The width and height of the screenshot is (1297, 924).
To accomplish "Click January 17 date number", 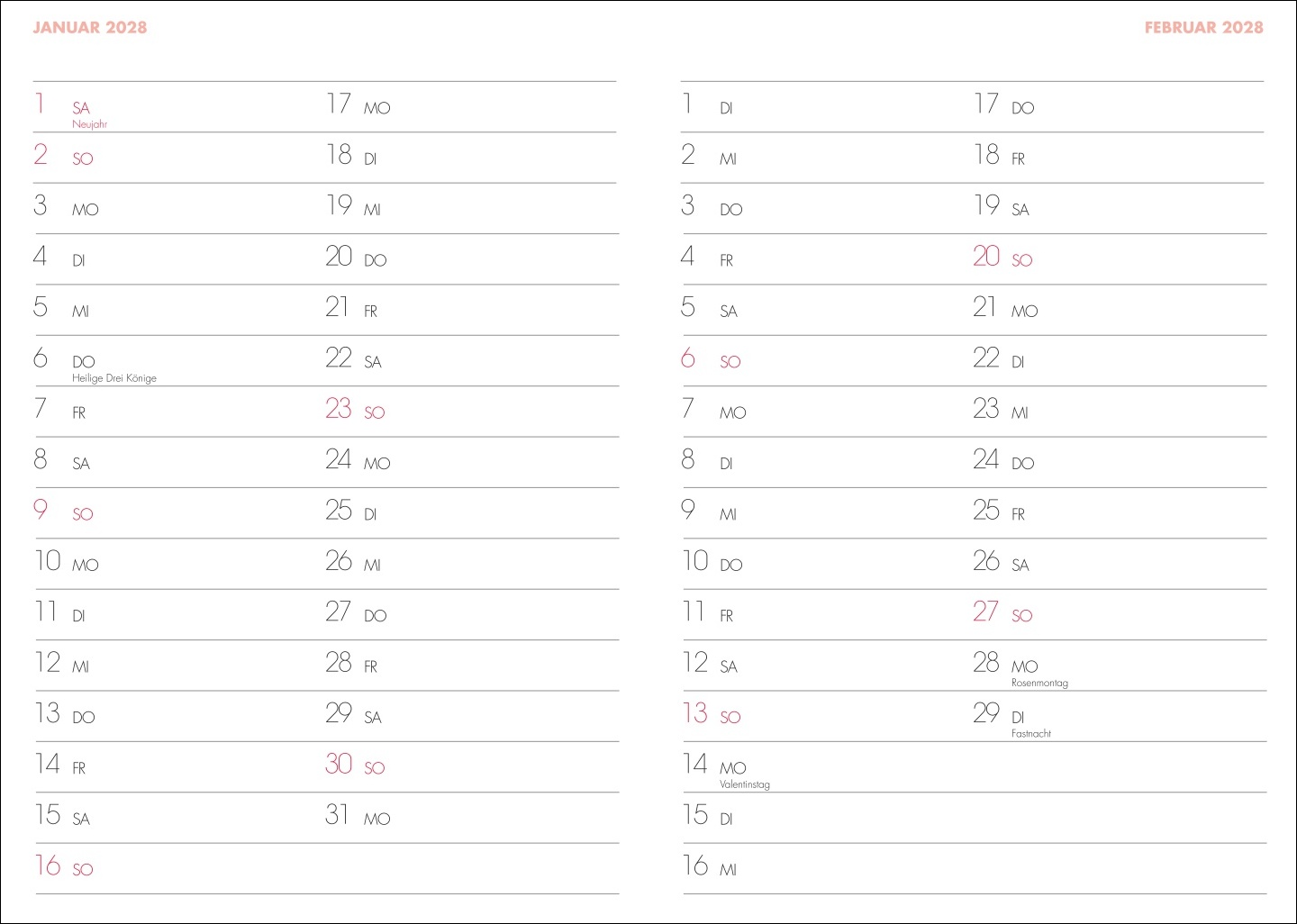I will pos(339,104).
